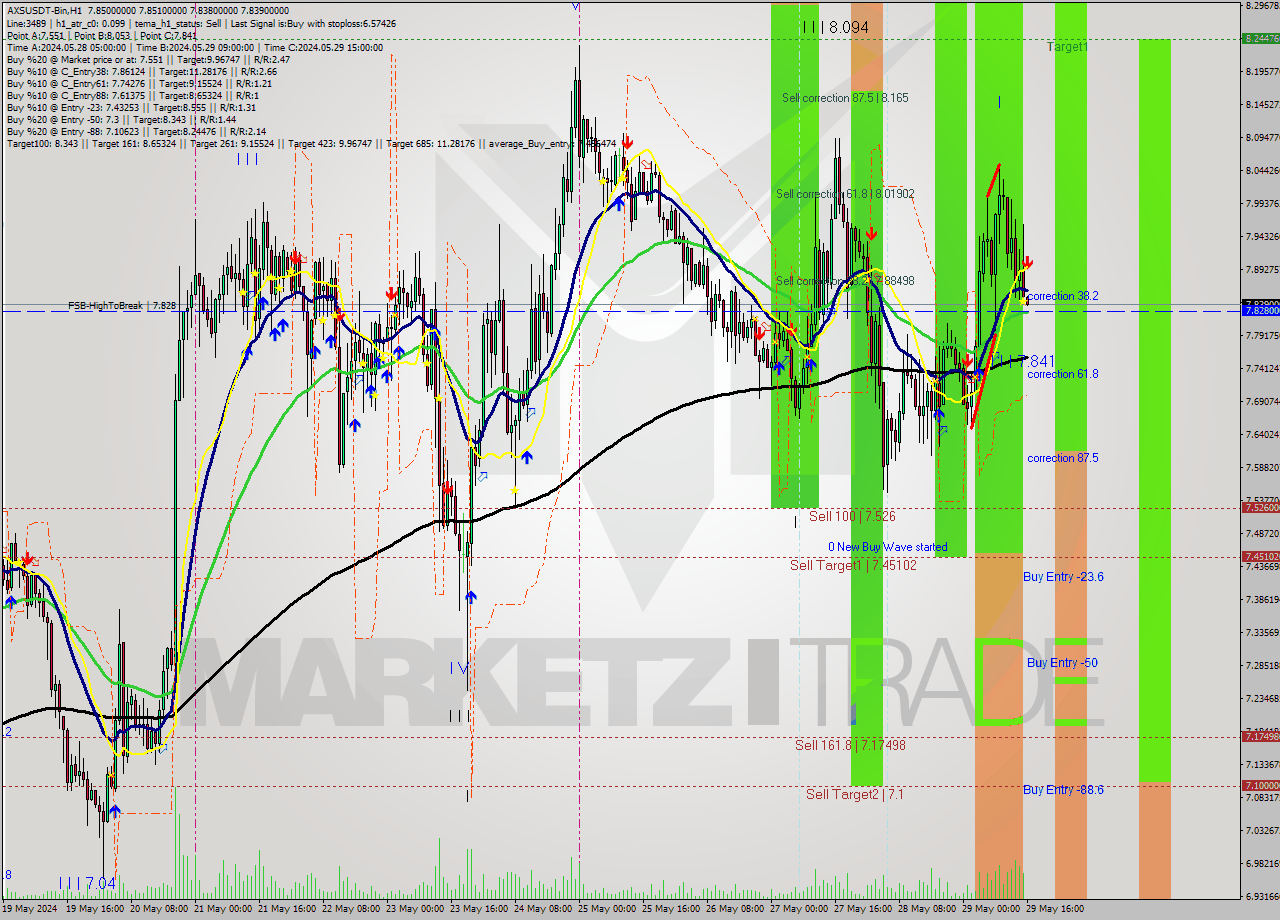The width and height of the screenshot is (1280, 920).
Task: Select the FSB-HighToBreak 7.828 label
Action: [122, 305]
